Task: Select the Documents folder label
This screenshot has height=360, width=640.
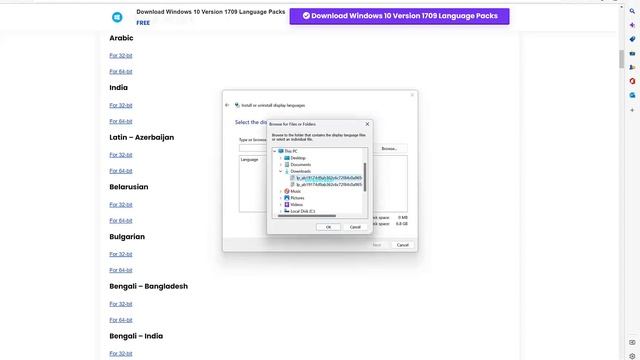Action: tap(301, 164)
